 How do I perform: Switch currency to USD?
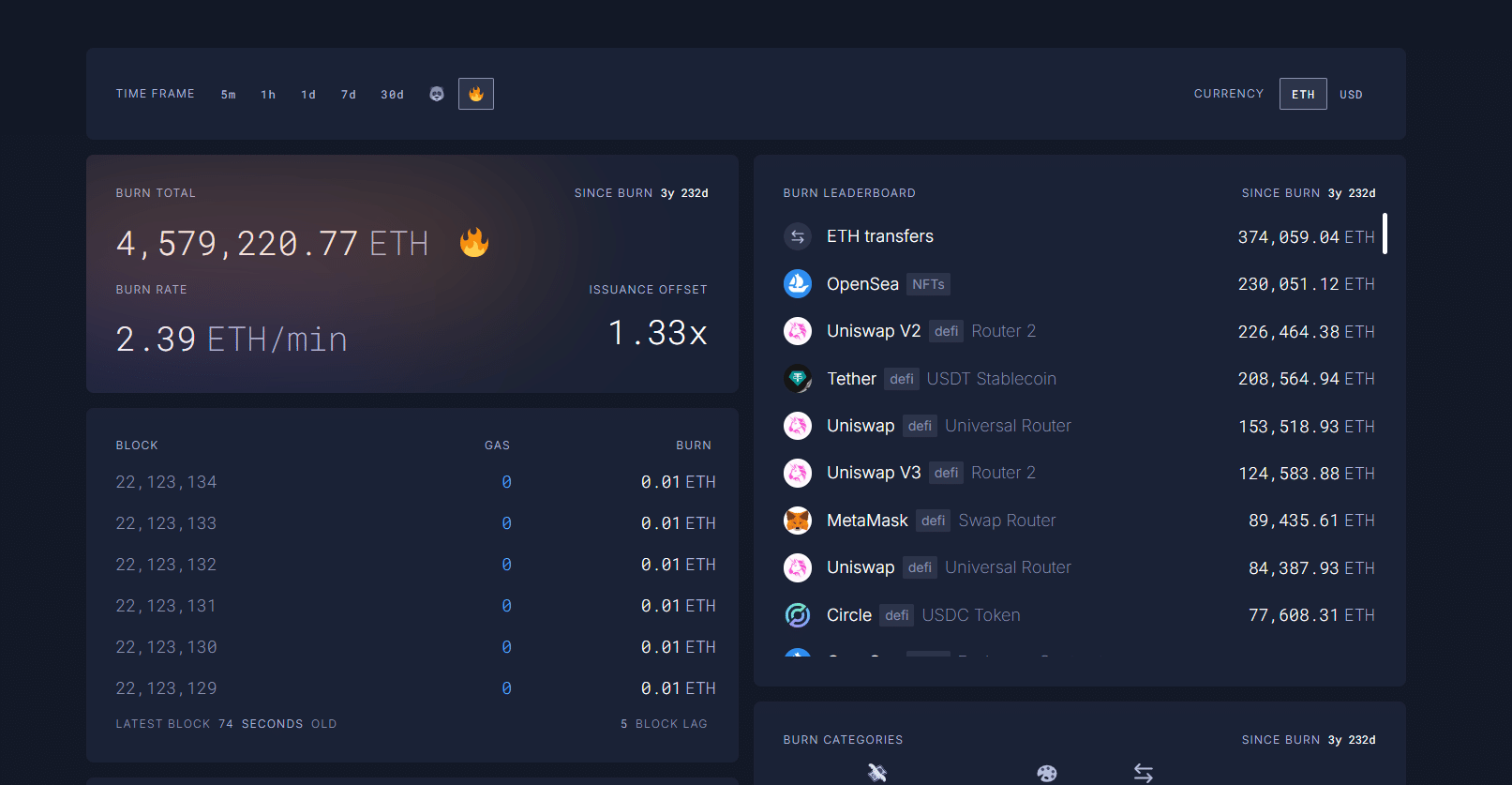click(x=1351, y=95)
